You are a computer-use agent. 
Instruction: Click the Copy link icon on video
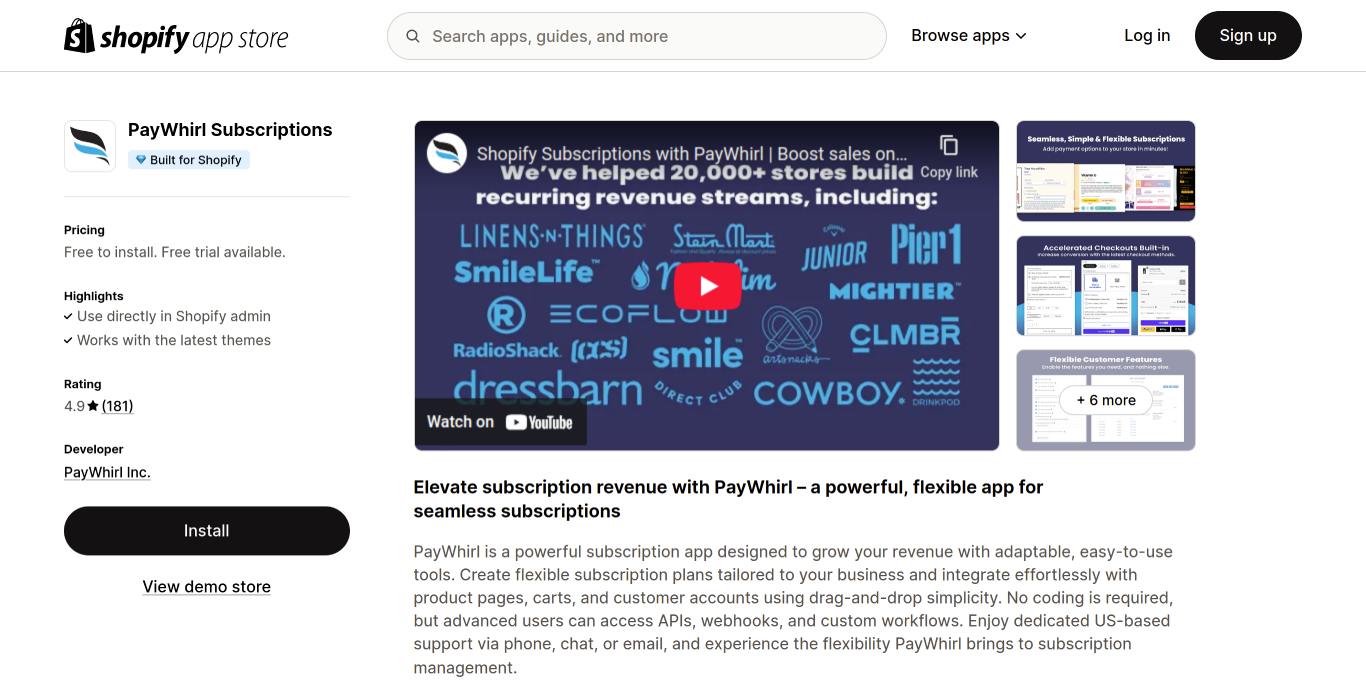[949, 146]
